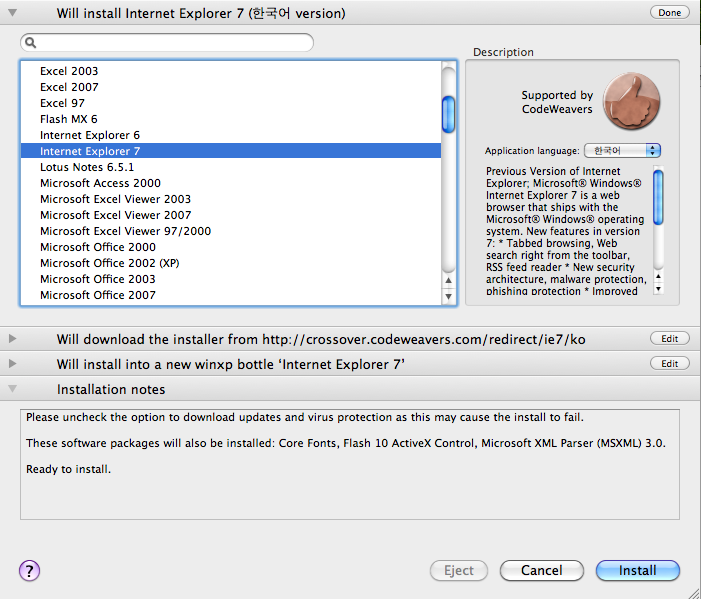Click the application list scroll down arrow
701x599 pixels.
448,296
